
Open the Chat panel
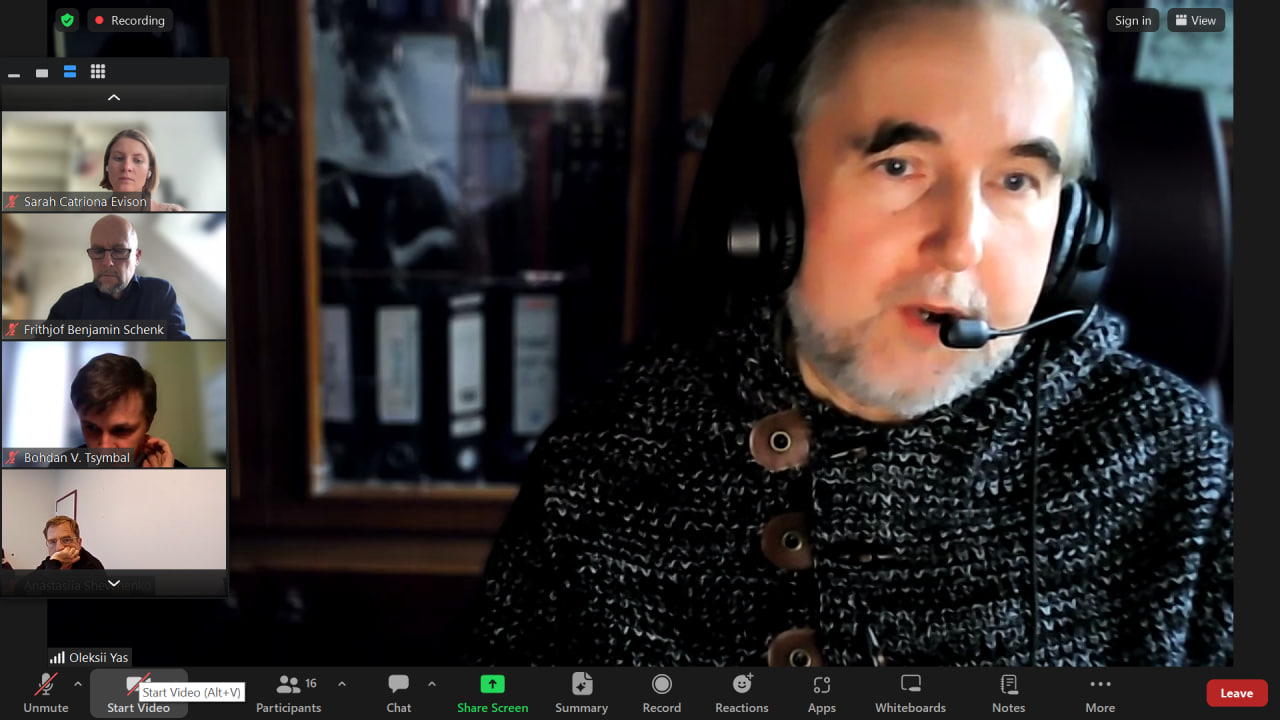[399, 692]
